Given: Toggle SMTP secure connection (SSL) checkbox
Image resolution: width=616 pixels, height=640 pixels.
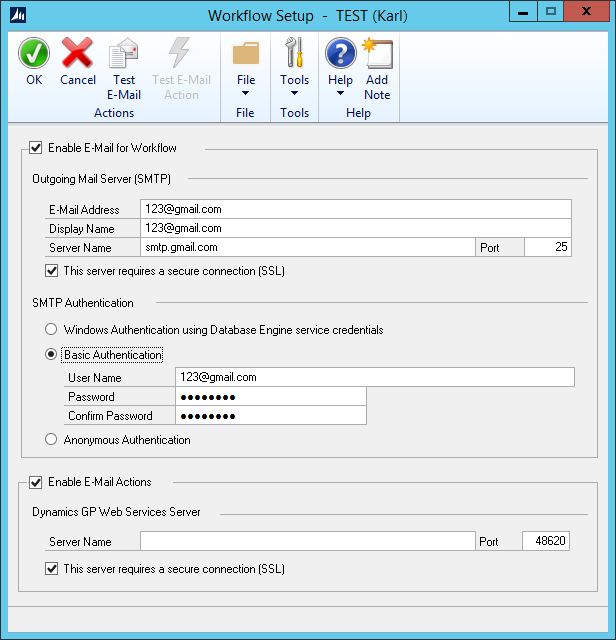Looking at the screenshot, I should point(51,271).
